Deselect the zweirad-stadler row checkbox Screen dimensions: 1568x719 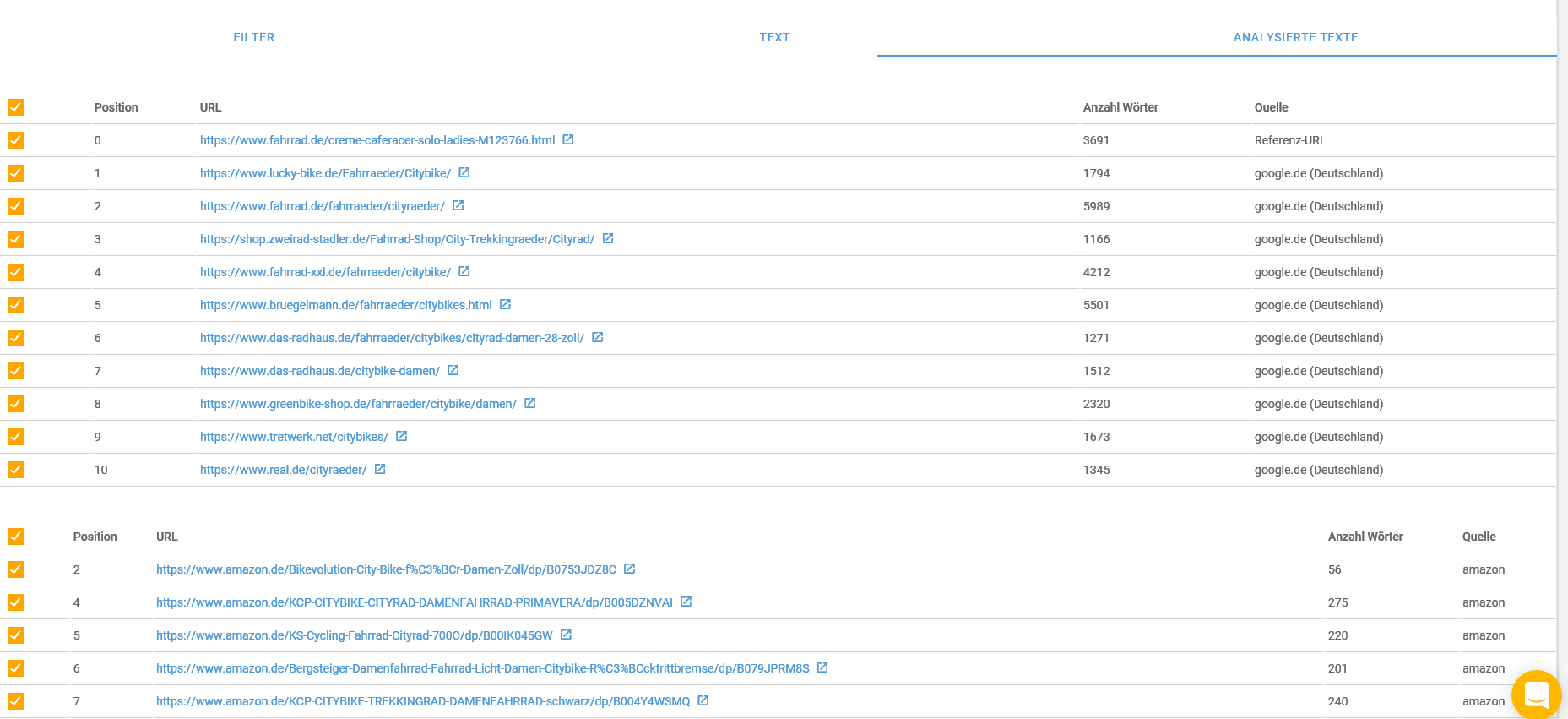pos(16,239)
